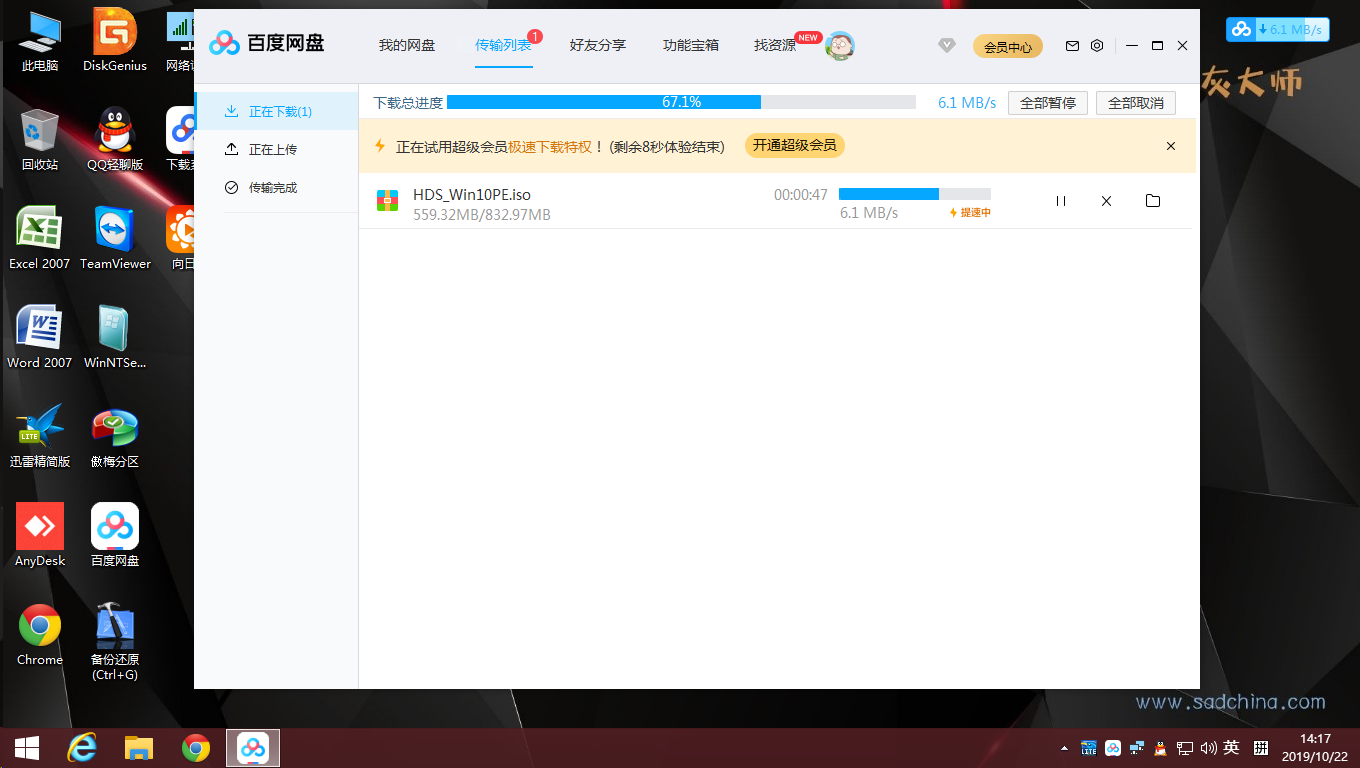
Task: Open folder of HDS_Win10PE.iso
Action: 1153,201
